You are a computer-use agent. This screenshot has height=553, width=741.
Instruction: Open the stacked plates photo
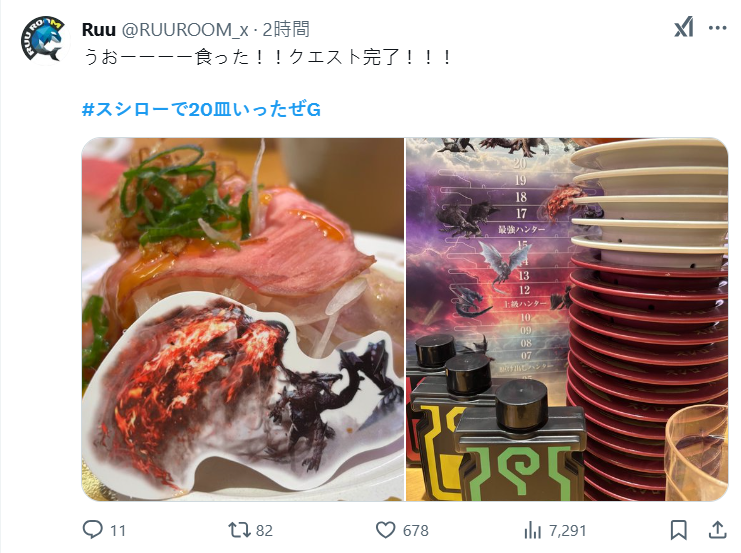[x=567, y=320]
